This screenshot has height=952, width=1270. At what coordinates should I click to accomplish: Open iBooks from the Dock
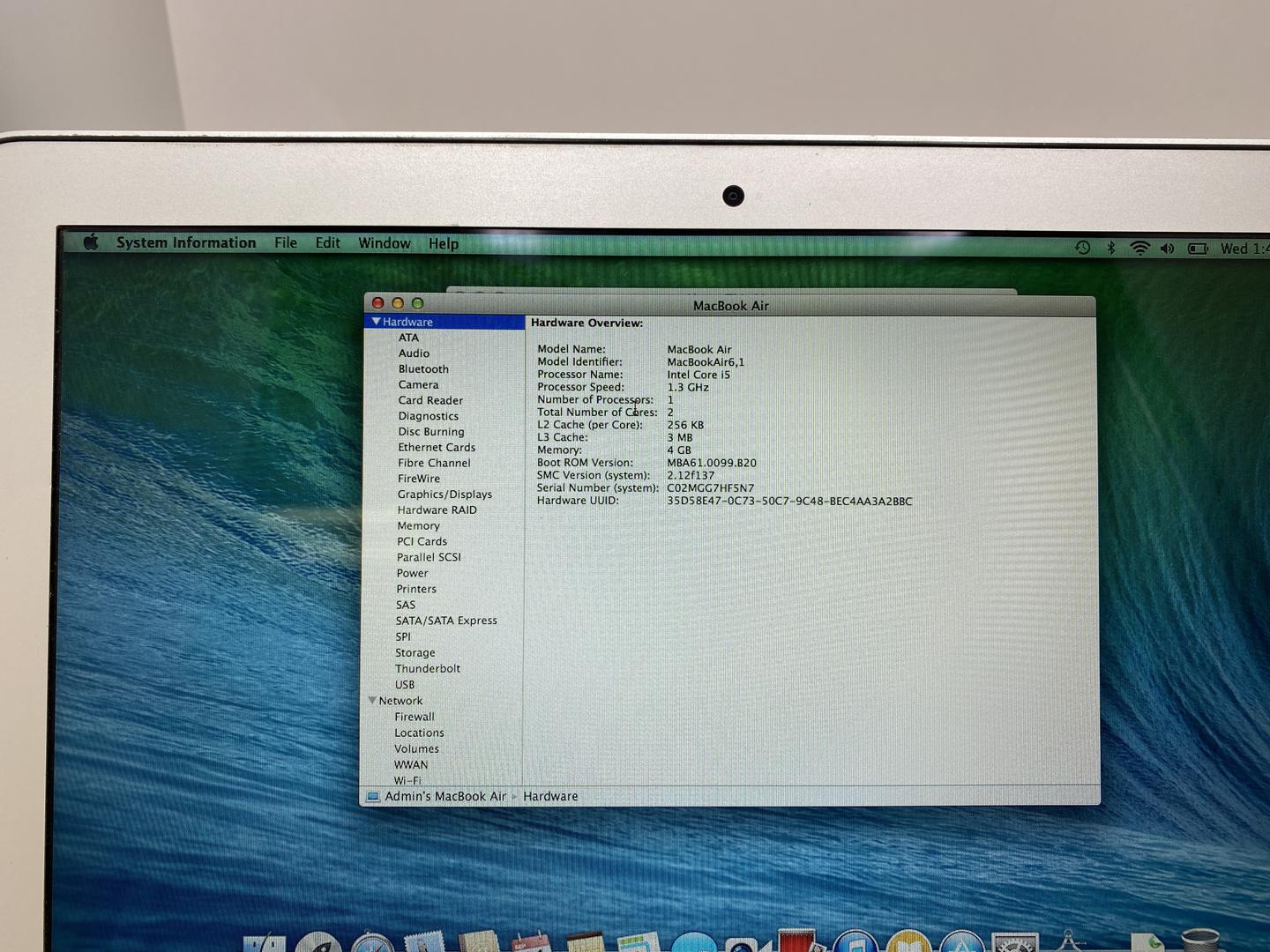coord(908,942)
